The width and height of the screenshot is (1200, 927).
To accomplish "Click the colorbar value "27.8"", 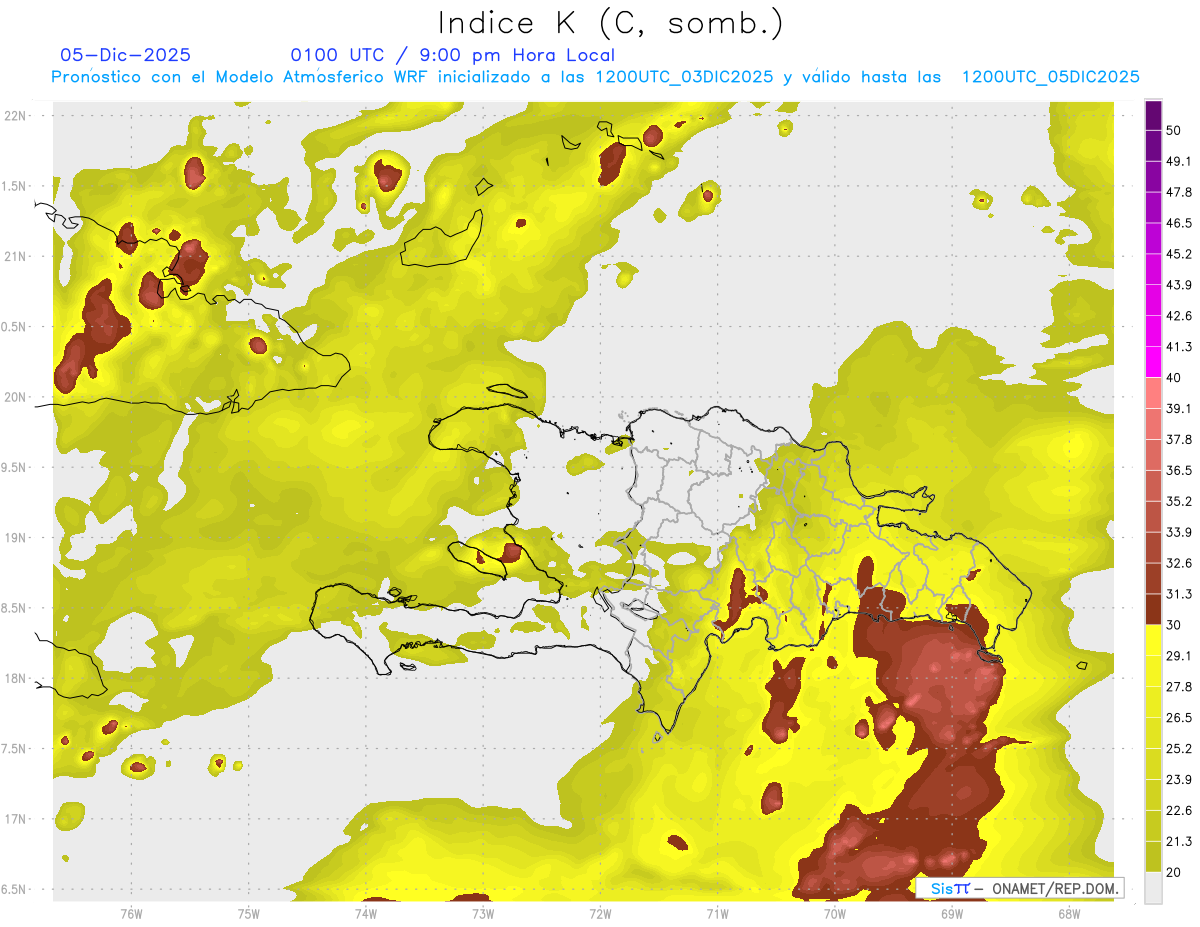I will click(1180, 687).
